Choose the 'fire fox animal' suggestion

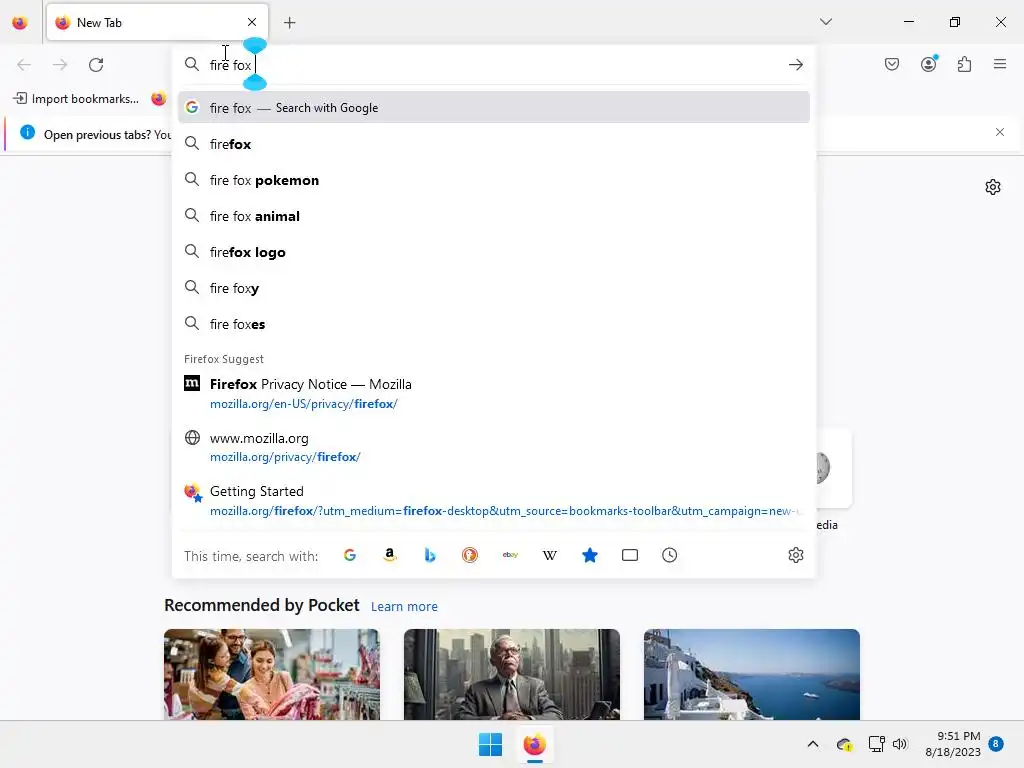click(x=494, y=216)
